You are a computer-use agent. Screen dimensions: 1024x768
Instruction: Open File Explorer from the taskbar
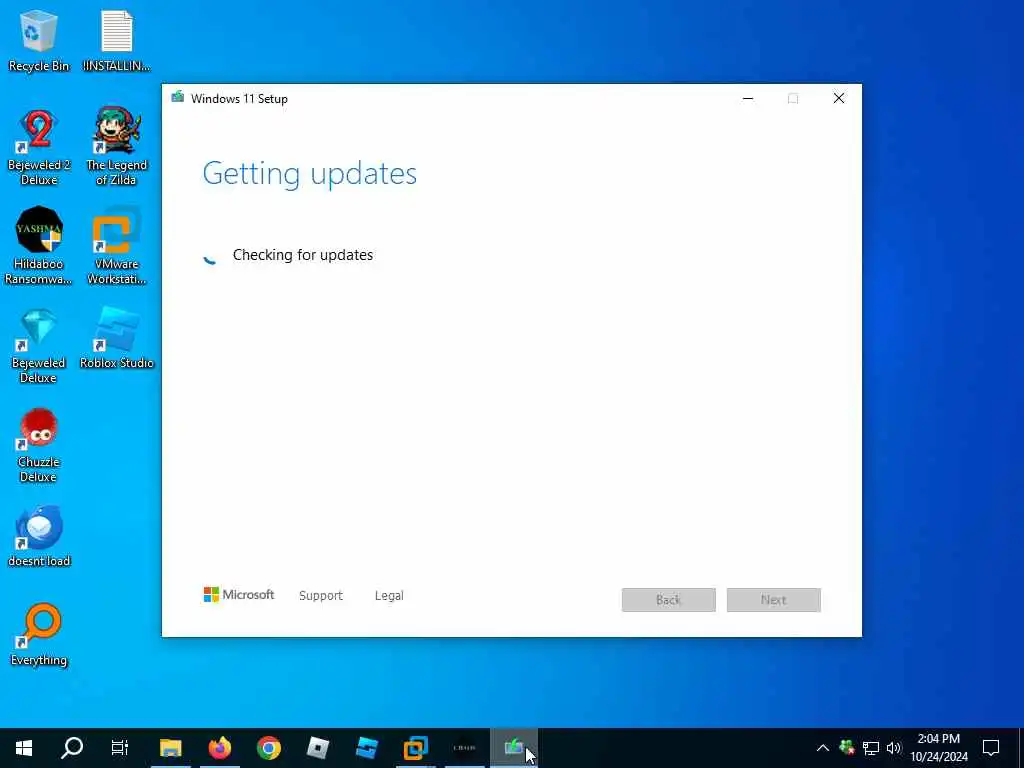tap(170, 748)
